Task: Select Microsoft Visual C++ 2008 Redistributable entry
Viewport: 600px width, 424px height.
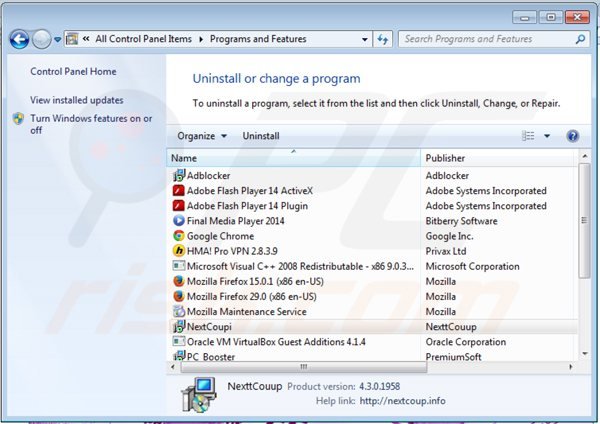Action: (x=300, y=266)
